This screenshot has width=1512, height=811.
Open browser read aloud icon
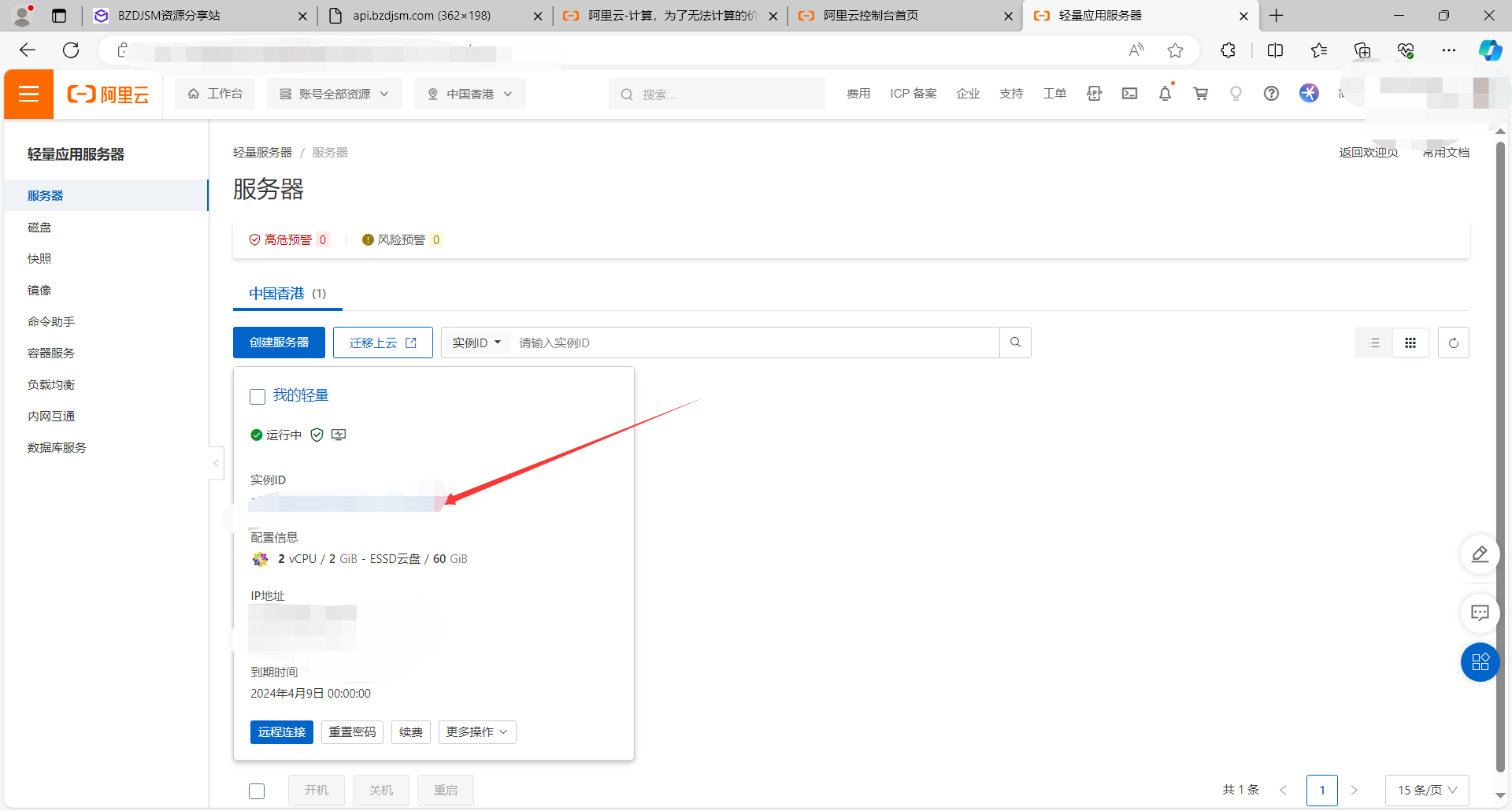[x=1136, y=50]
